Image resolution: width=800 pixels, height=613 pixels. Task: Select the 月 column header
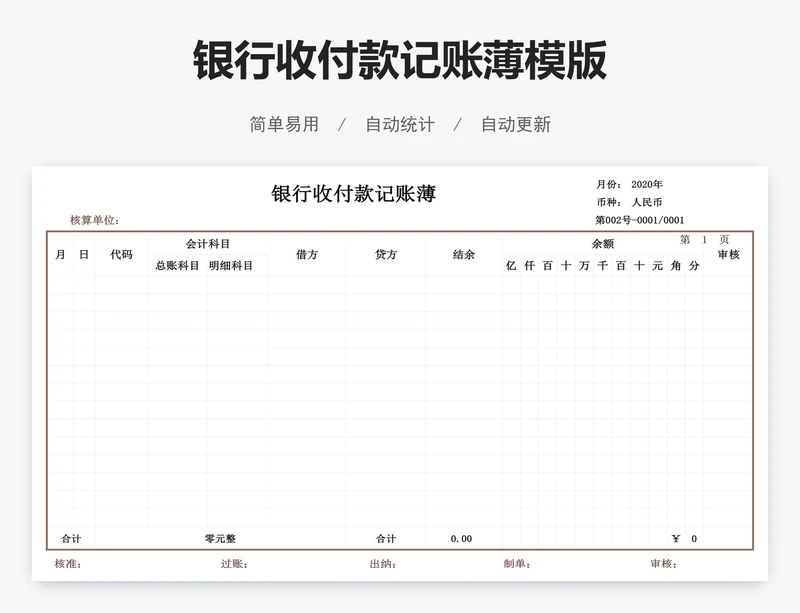click(x=60, y=254)
